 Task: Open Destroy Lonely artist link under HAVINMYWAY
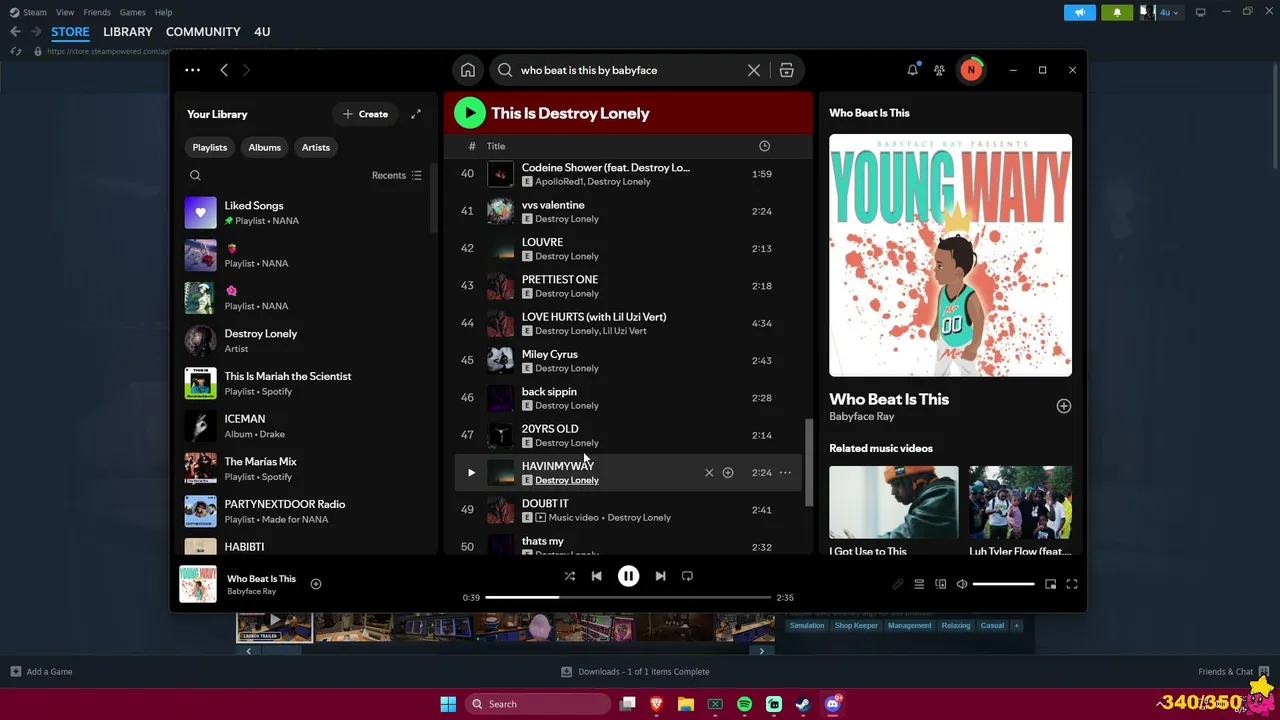[x=567, y=480]
